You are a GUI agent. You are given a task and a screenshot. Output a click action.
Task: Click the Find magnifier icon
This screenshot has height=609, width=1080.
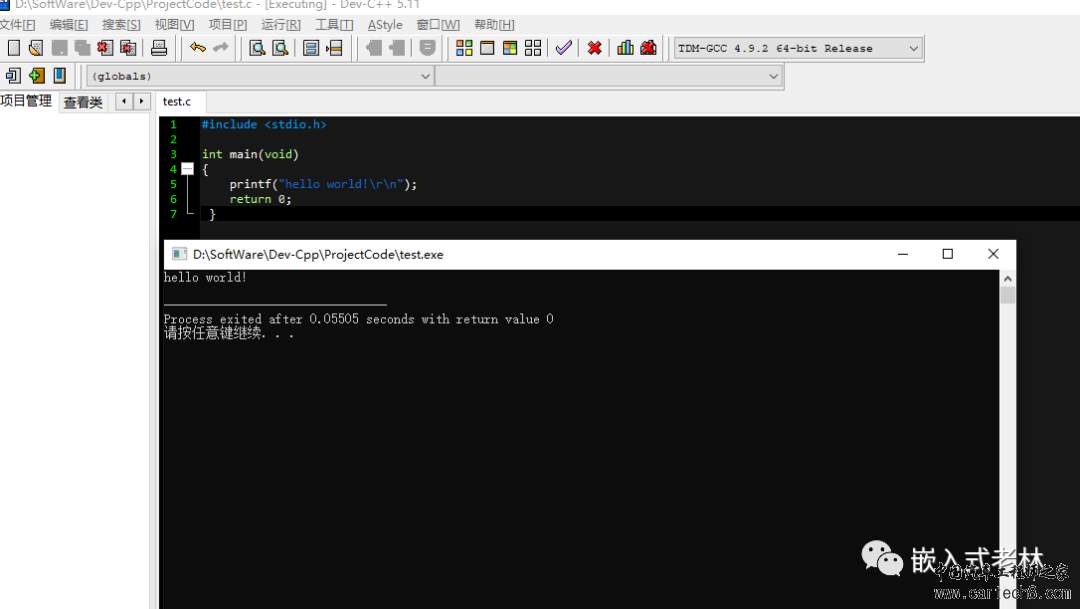[257, 48]
